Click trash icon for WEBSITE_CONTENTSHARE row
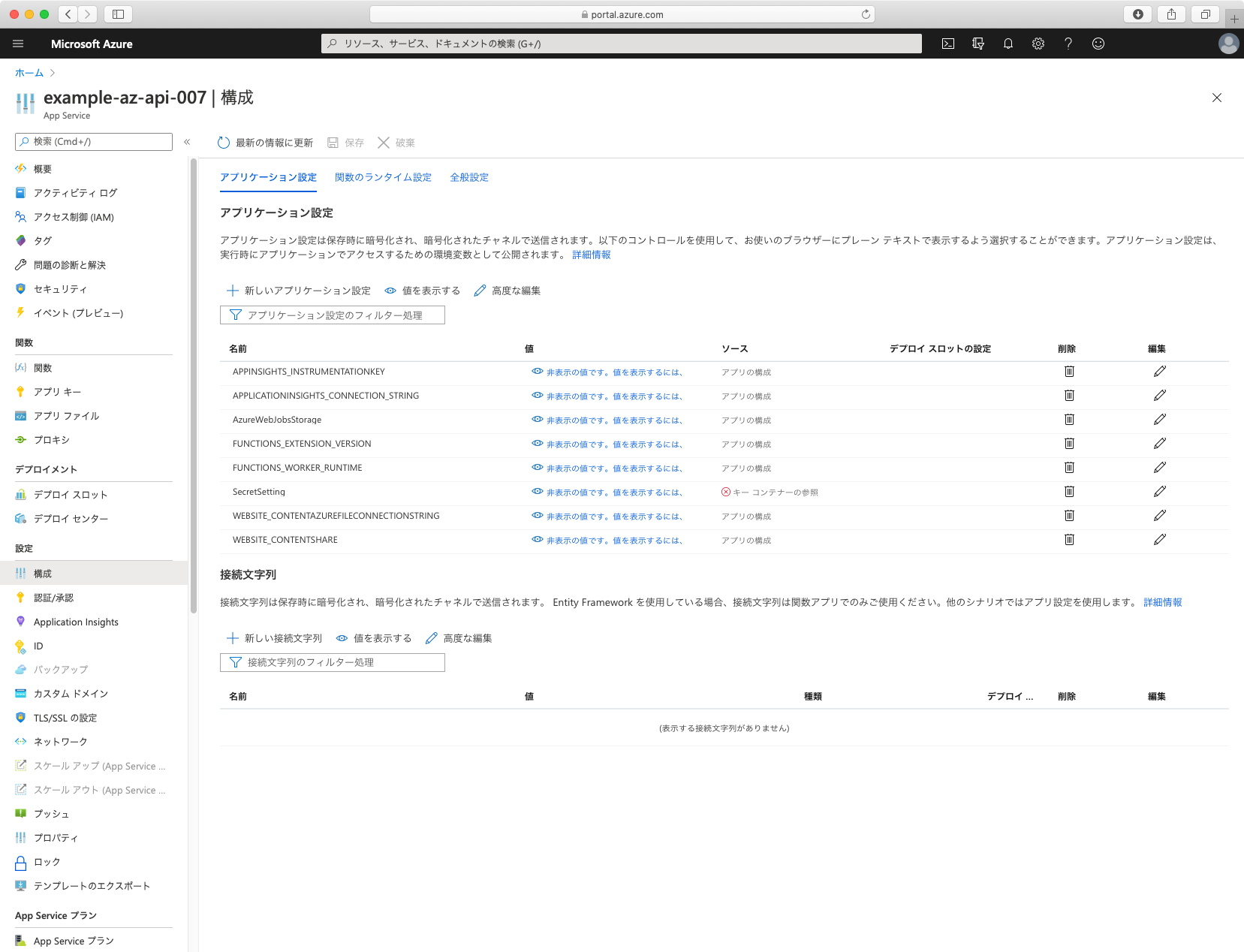 [1069, 540]
